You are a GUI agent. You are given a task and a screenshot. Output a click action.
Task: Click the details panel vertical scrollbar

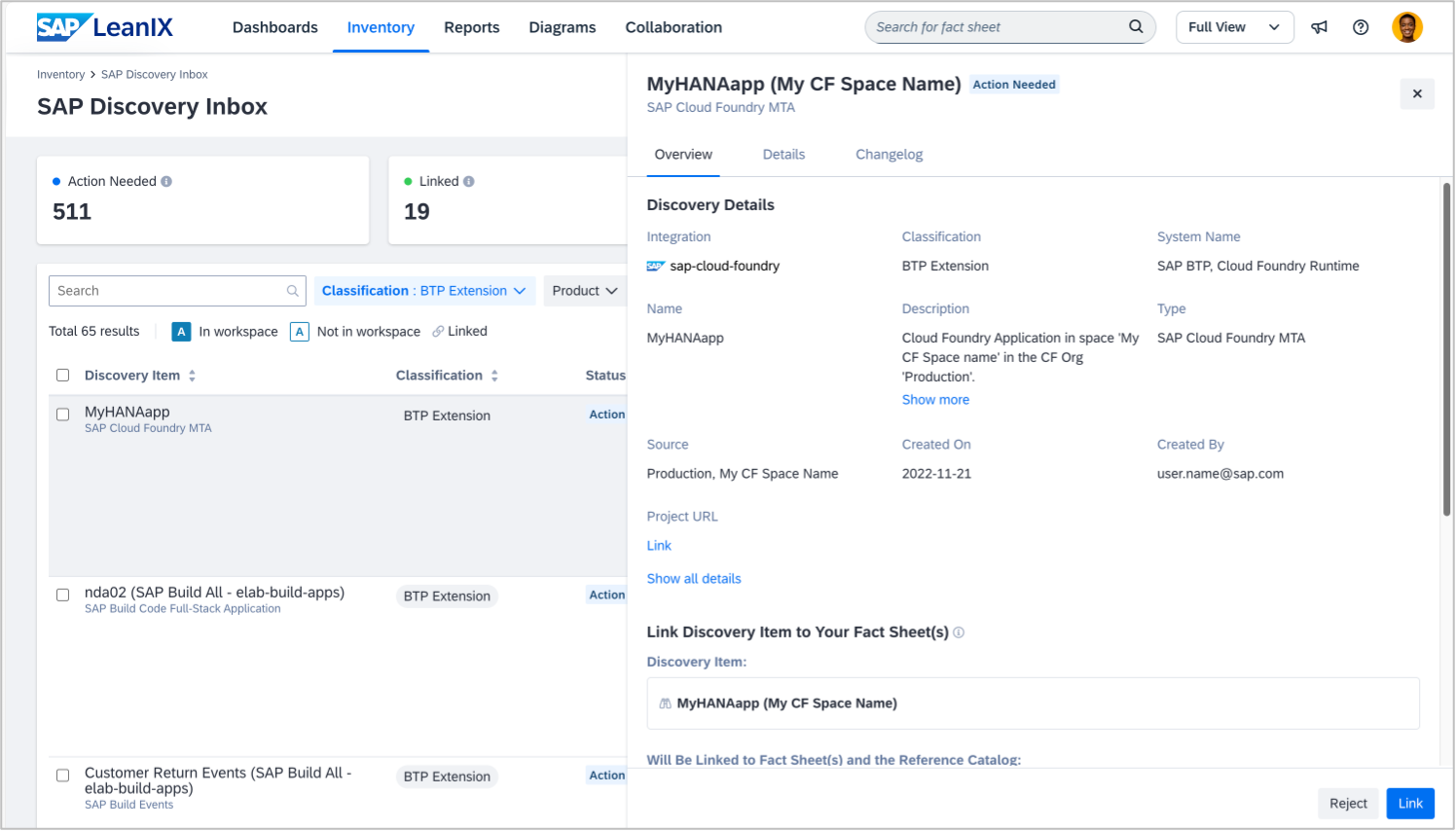point(1447,350)
